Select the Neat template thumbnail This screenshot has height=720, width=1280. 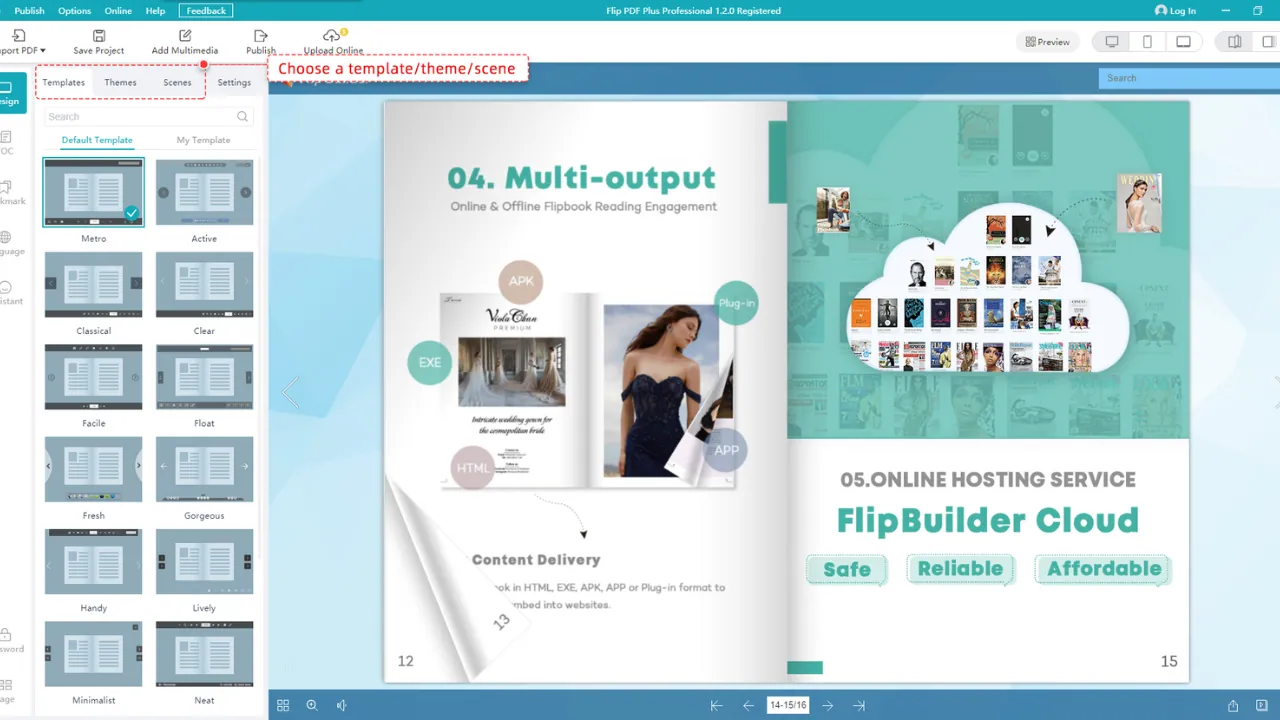click(x=204, y=654)
